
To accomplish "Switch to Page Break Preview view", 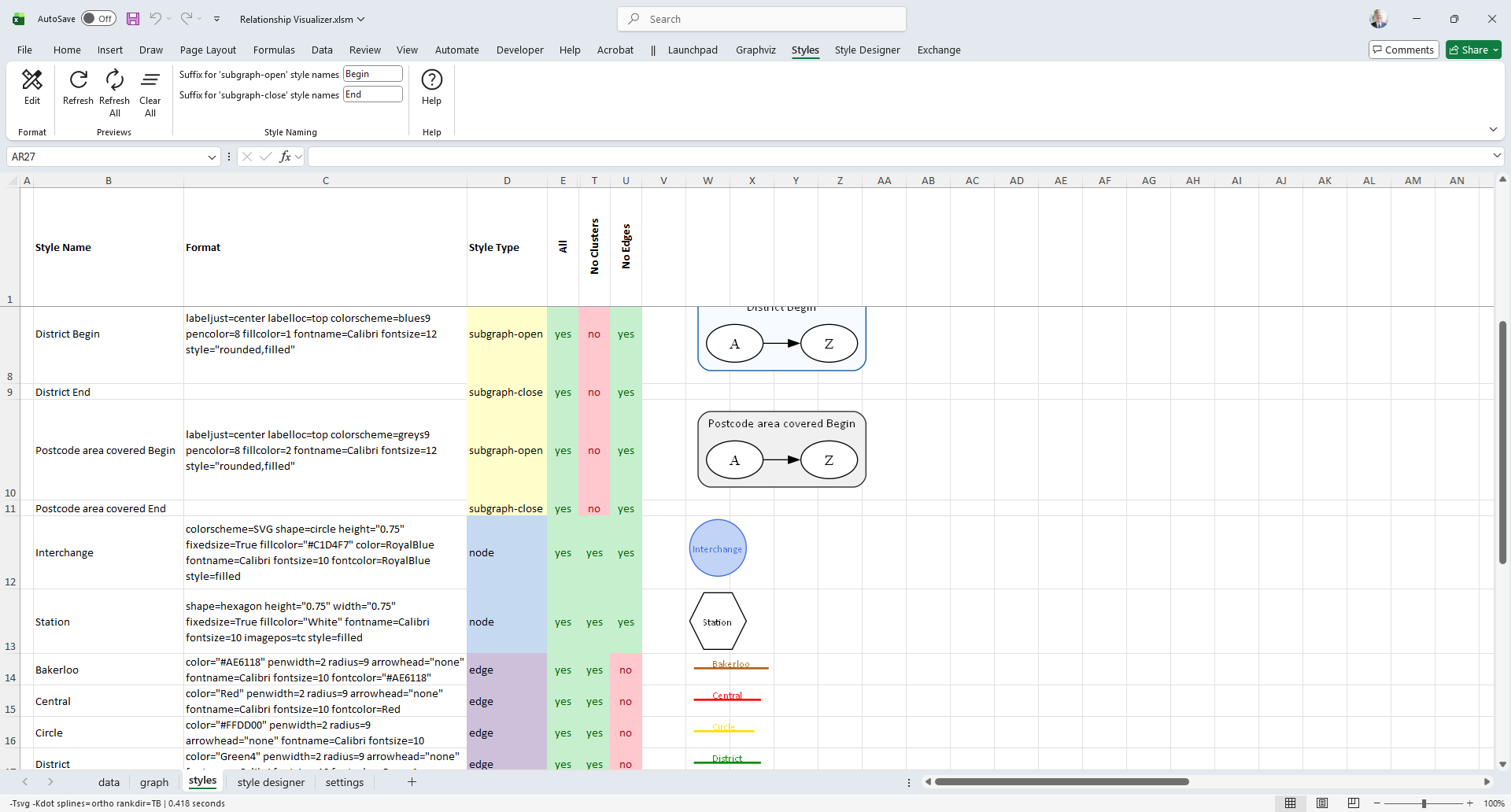I will tap(1353, 803).
